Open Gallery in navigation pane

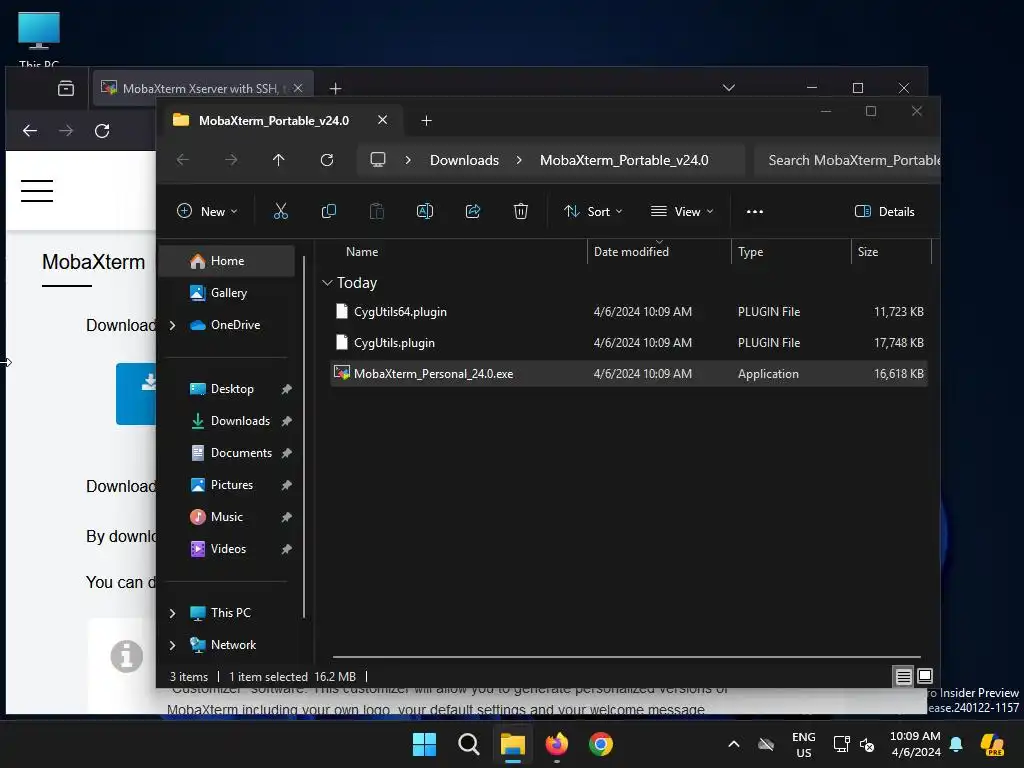click(229, 293)
